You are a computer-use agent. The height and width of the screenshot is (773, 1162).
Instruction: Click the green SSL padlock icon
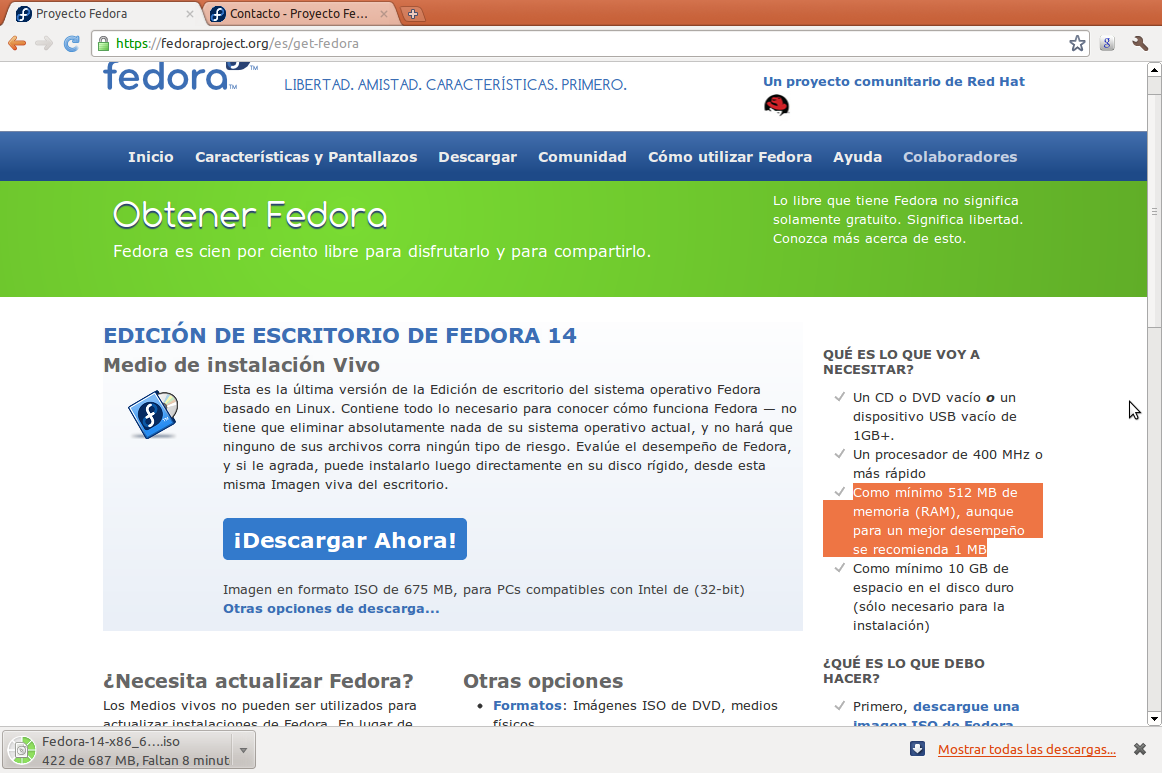click(x=104, y=44)
